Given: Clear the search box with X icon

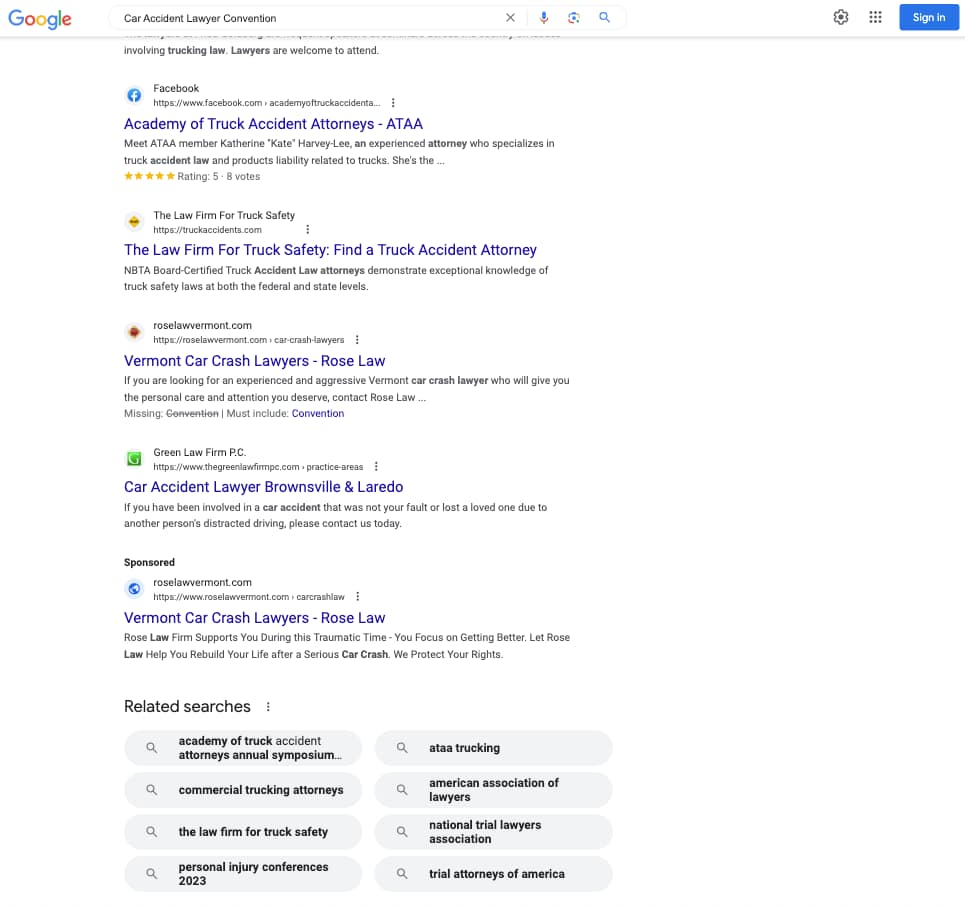Looking at the screenshot, I should coord(510,18).
